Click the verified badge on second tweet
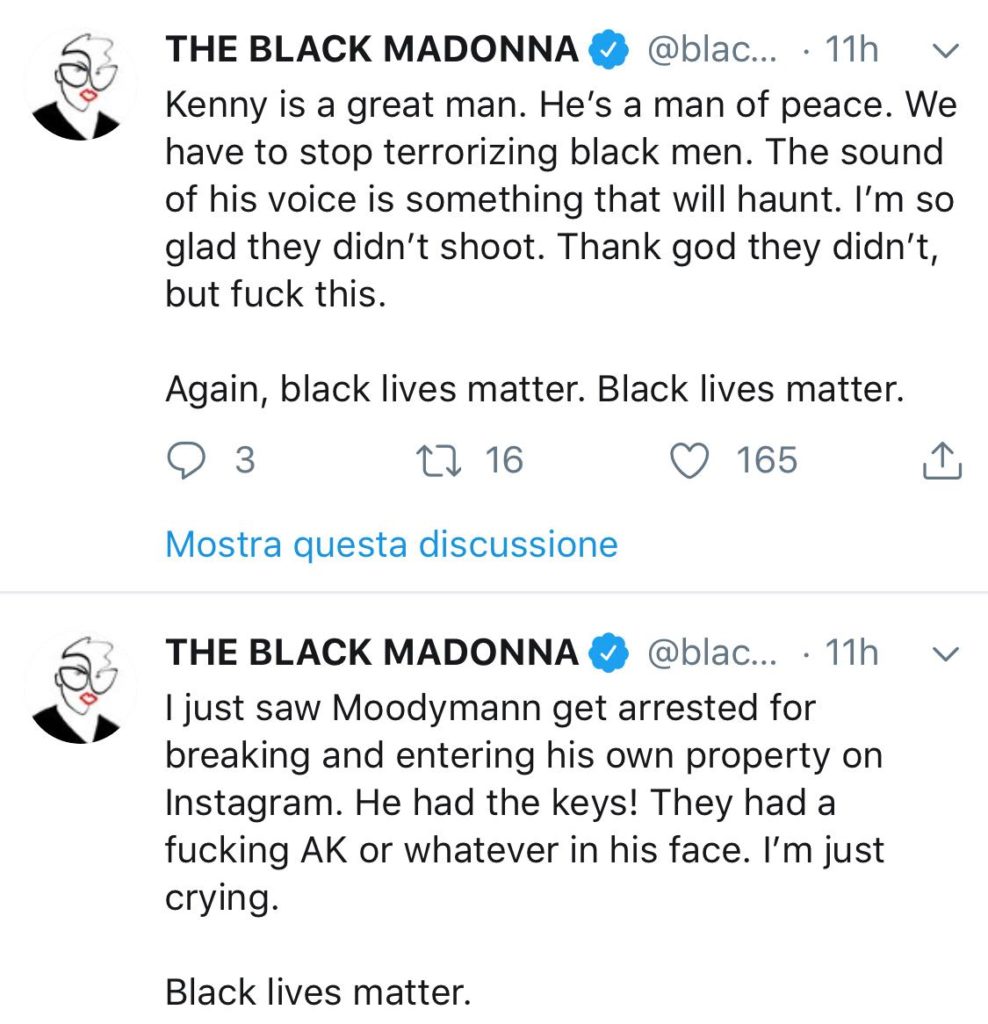988x1024 pixels. (609, 652)
